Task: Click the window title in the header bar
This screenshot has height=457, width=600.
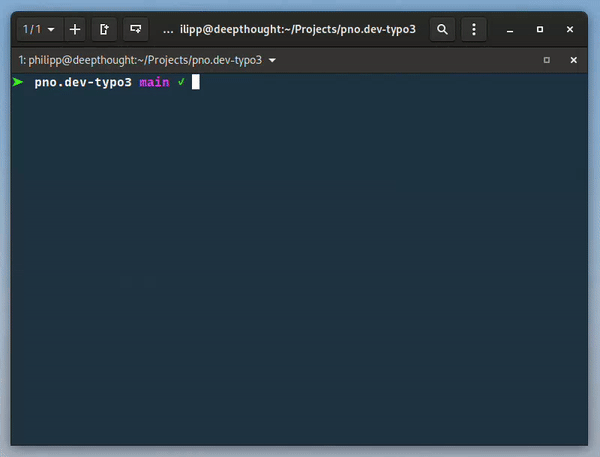Action: click(x=290, y=29)
